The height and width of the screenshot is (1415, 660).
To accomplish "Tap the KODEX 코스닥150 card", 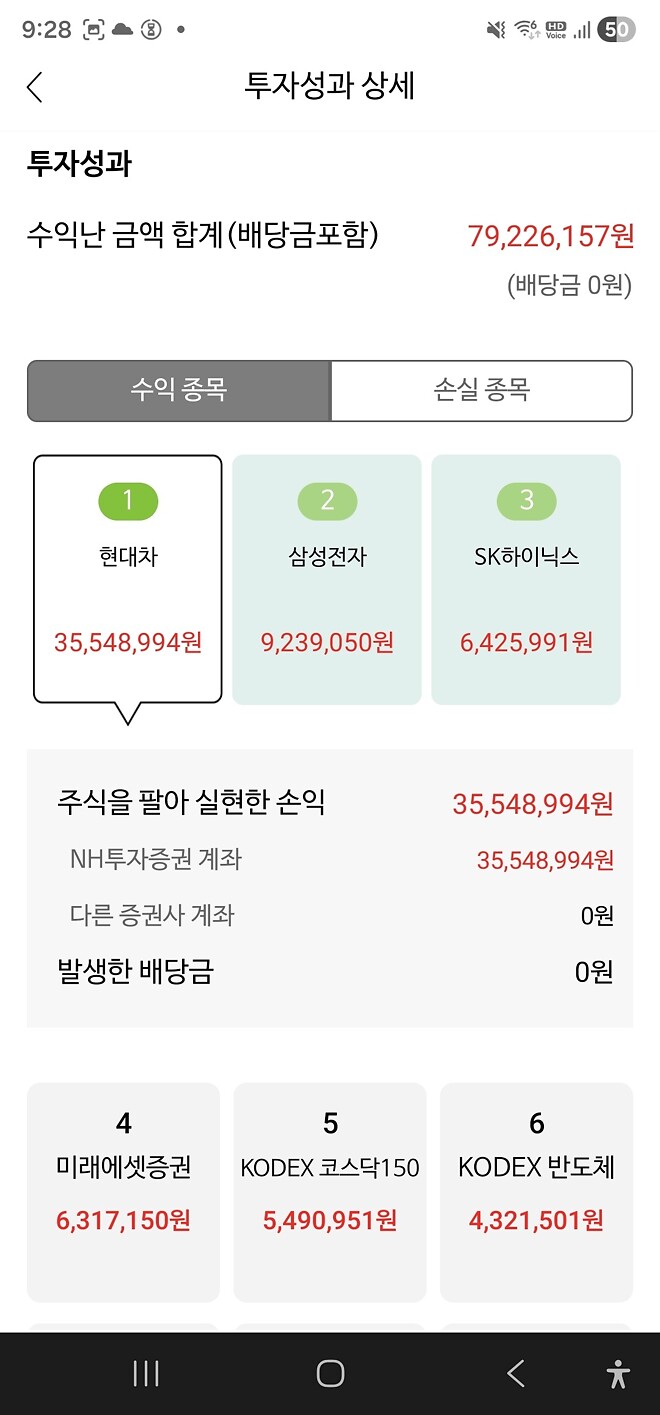I will (330, 1192).
